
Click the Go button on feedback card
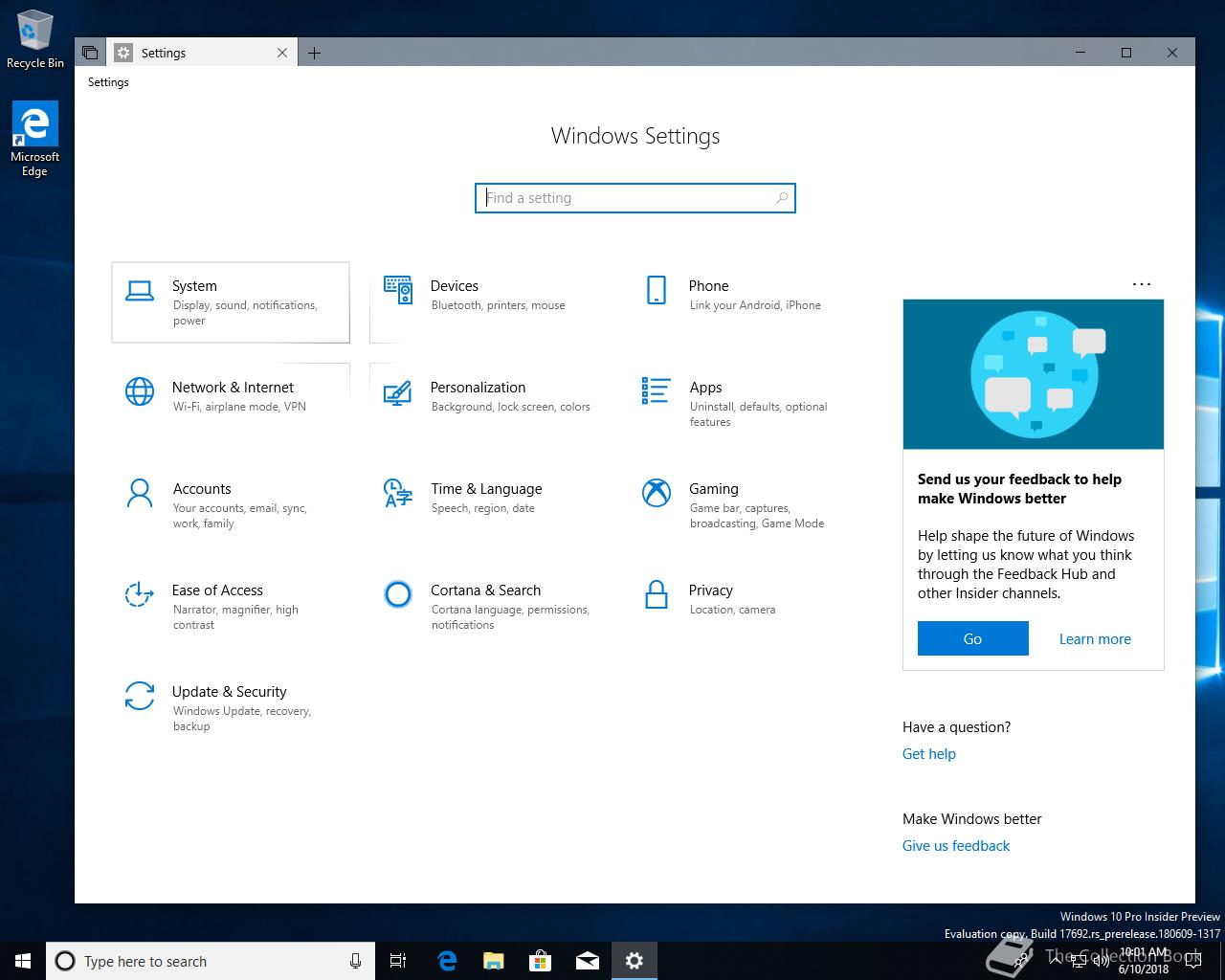[x=972, y=638]
